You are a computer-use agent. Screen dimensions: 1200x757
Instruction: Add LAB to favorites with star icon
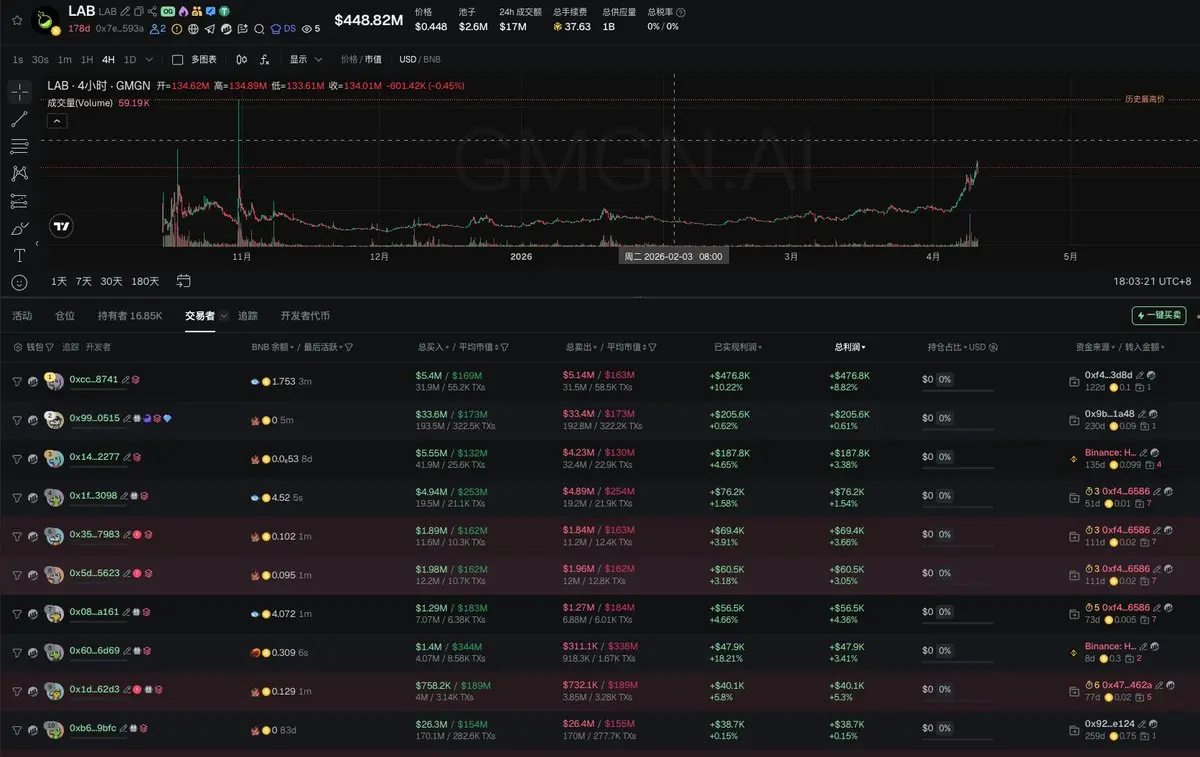point(17,21)
